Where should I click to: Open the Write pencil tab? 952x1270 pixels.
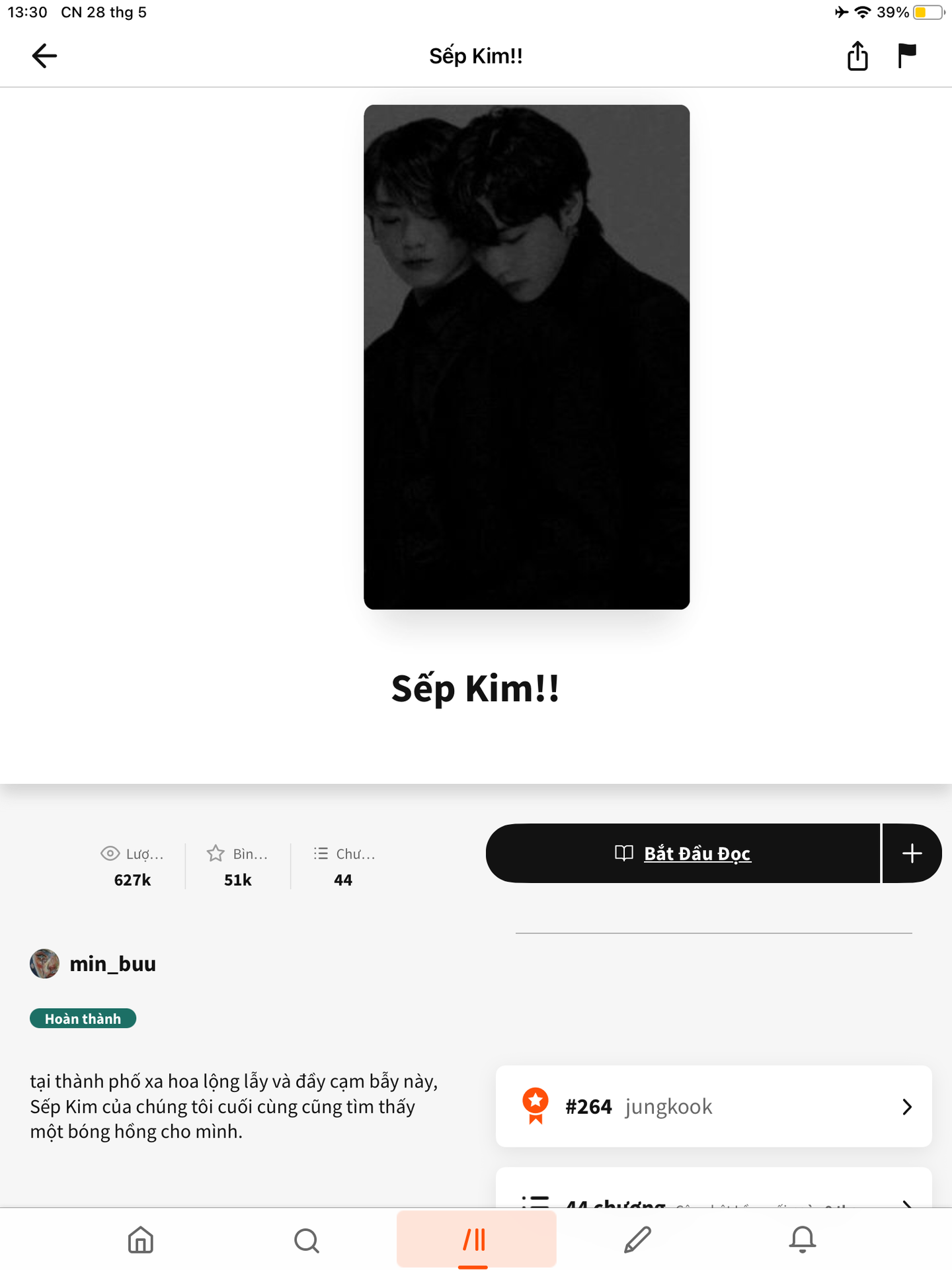point(638,1240)
